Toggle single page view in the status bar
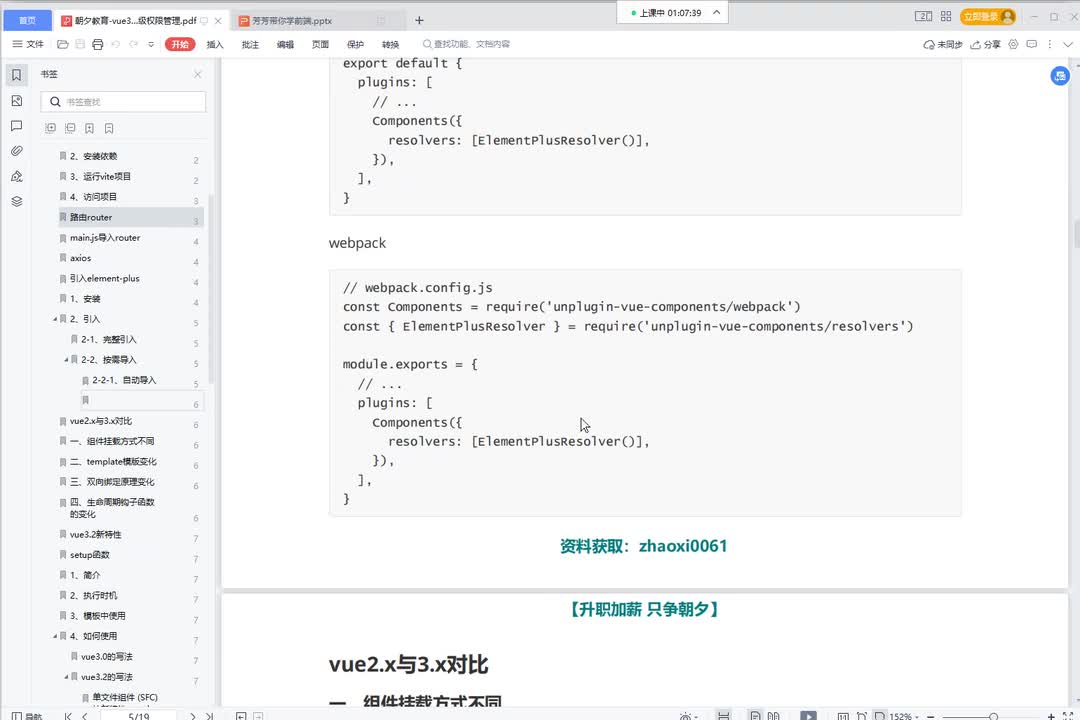 click(x=755, y=716)
